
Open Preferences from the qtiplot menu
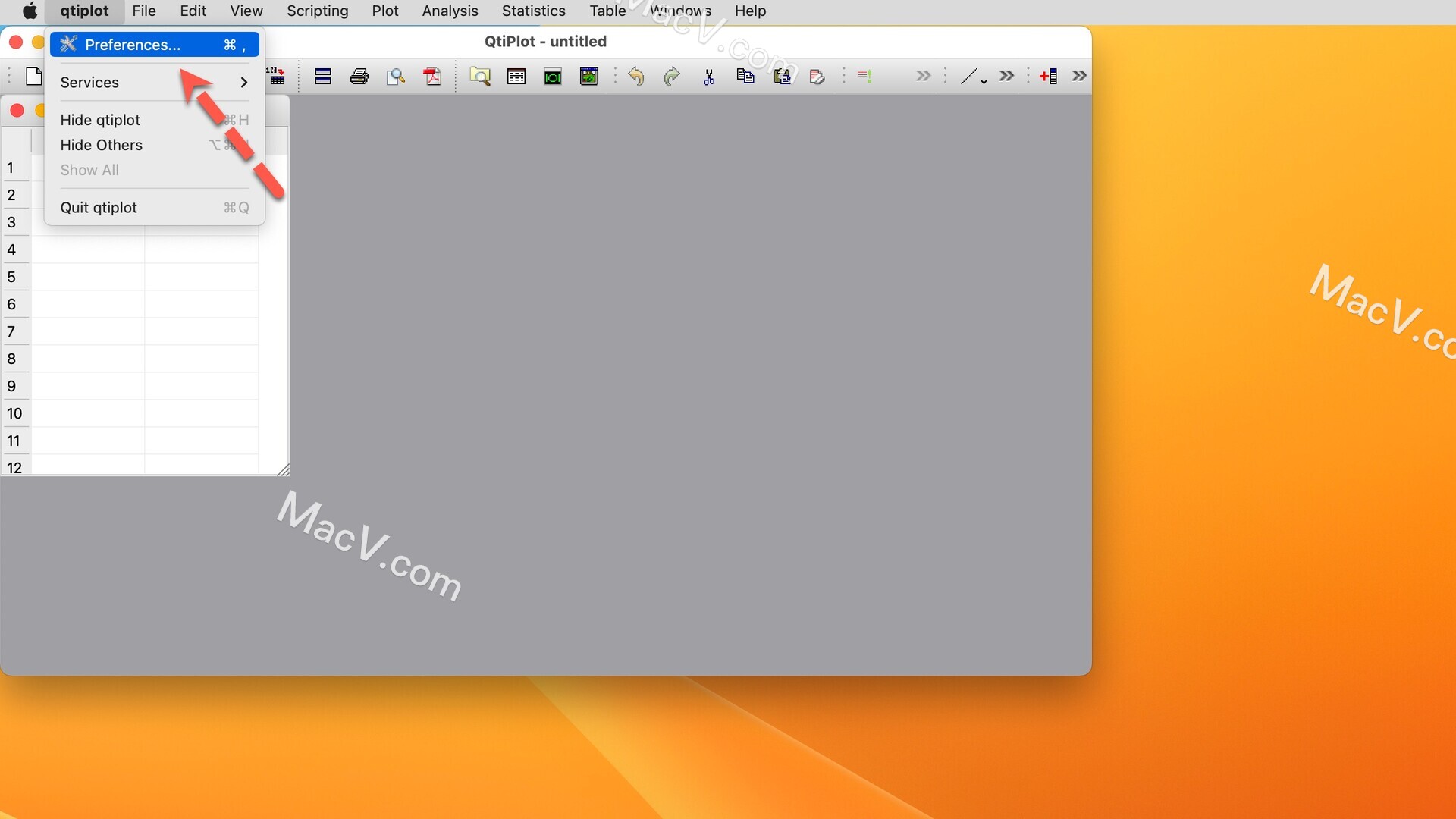155,45
